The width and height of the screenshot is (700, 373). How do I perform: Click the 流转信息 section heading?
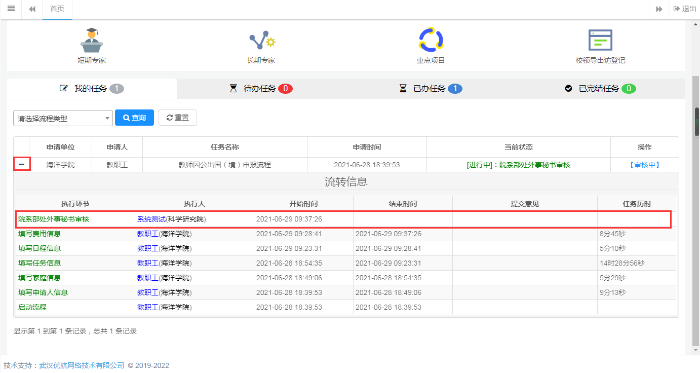pos(346,182)
